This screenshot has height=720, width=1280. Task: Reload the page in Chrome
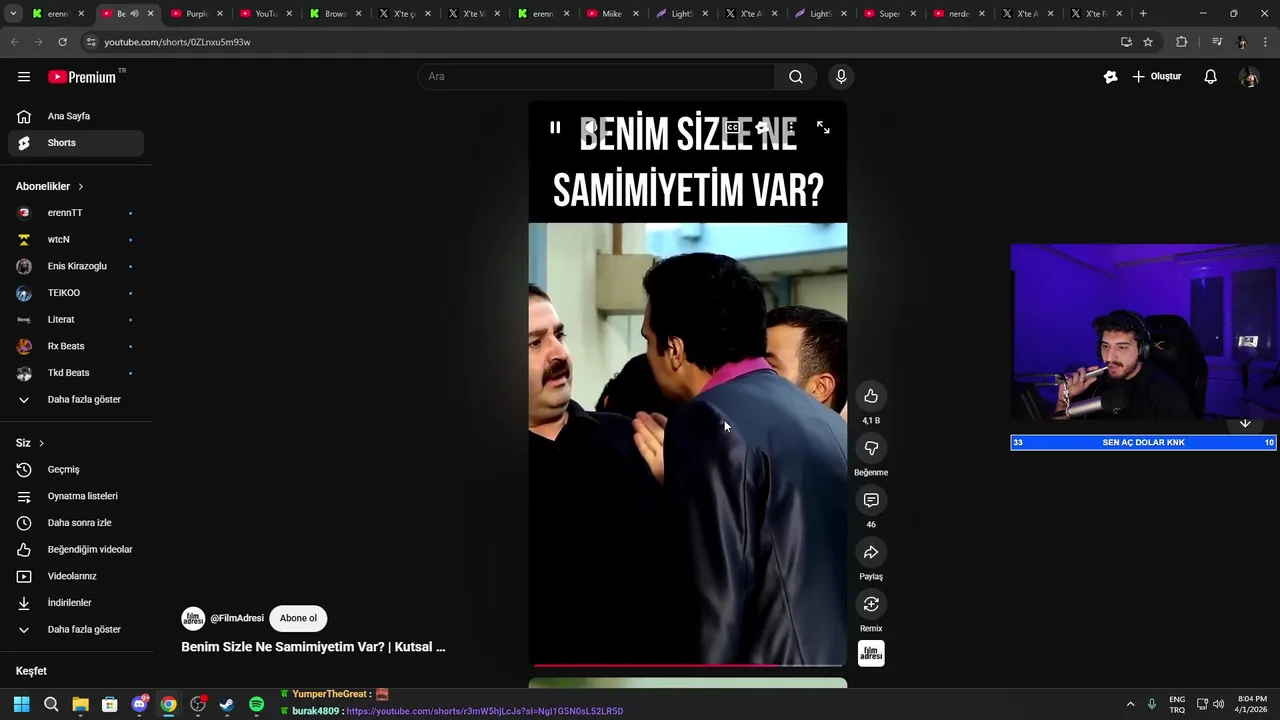tap(62, 42)
